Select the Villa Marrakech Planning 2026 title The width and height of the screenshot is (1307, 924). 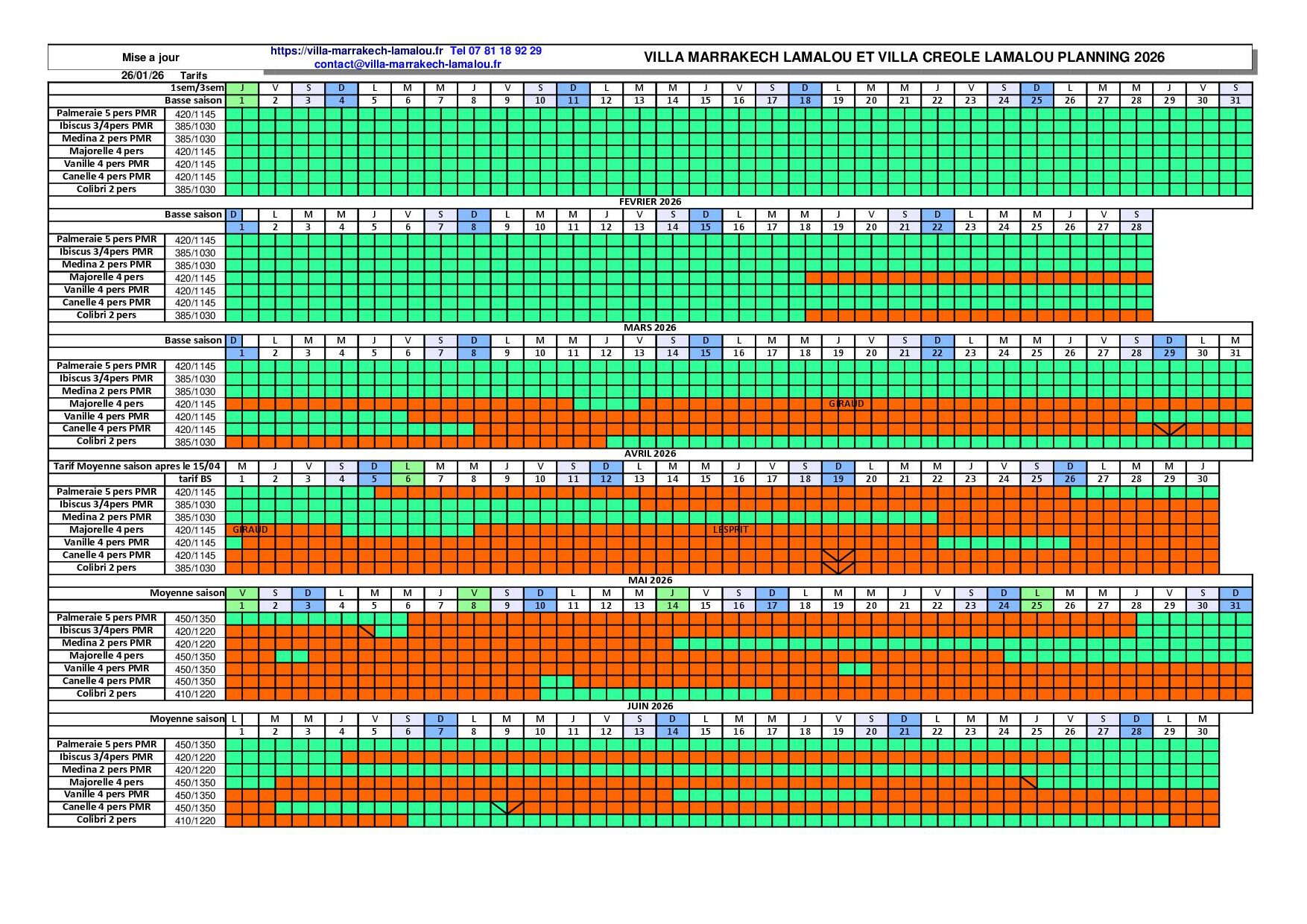coord(903,57)
